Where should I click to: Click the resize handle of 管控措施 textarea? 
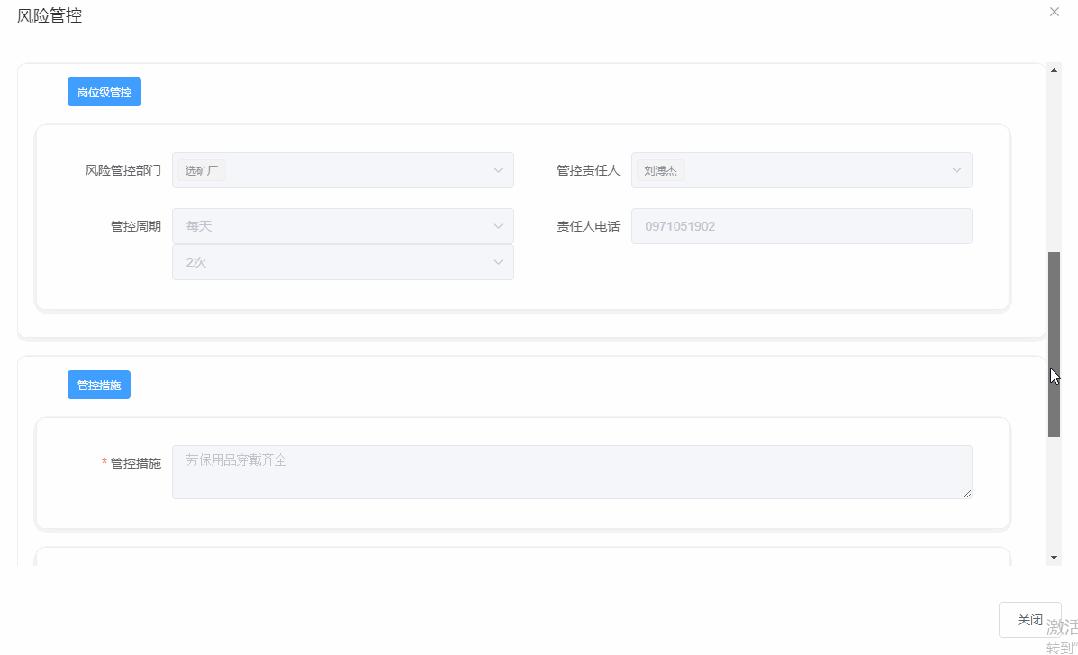966,492
